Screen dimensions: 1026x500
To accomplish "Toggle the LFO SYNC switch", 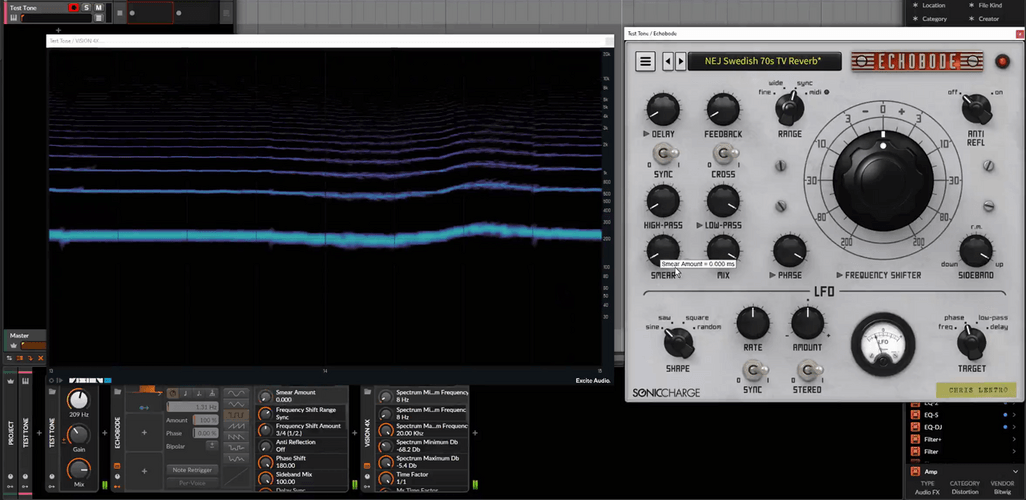I will click(753, 370).
